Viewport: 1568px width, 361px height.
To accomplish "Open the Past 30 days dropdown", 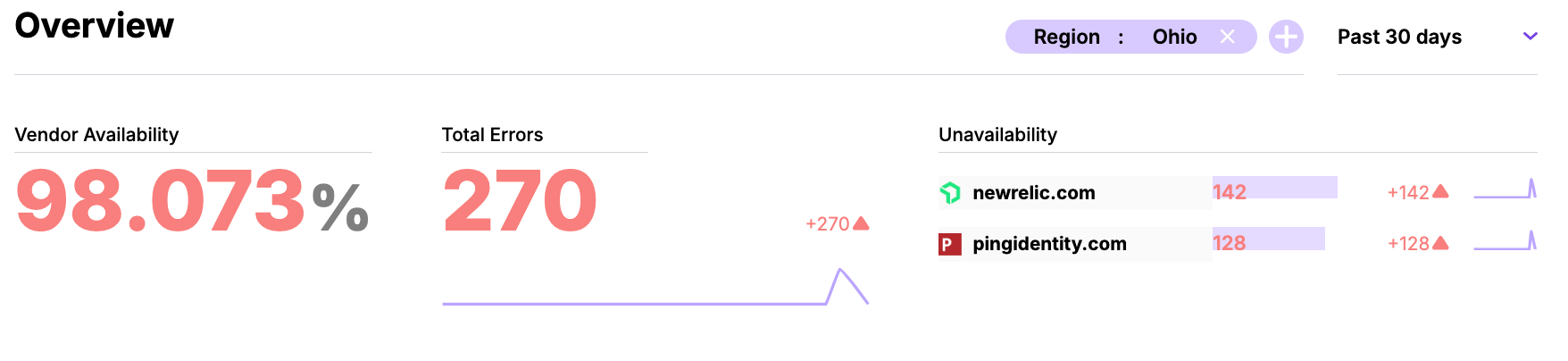I will [x=1399, y=37].
